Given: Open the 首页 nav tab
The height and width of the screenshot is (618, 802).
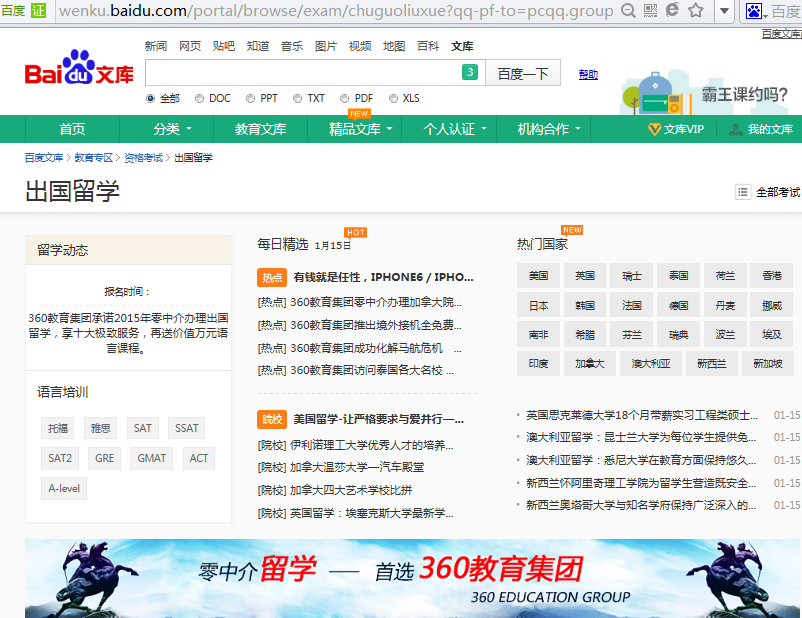Looking at the screenshot, I should pos(72,129).
